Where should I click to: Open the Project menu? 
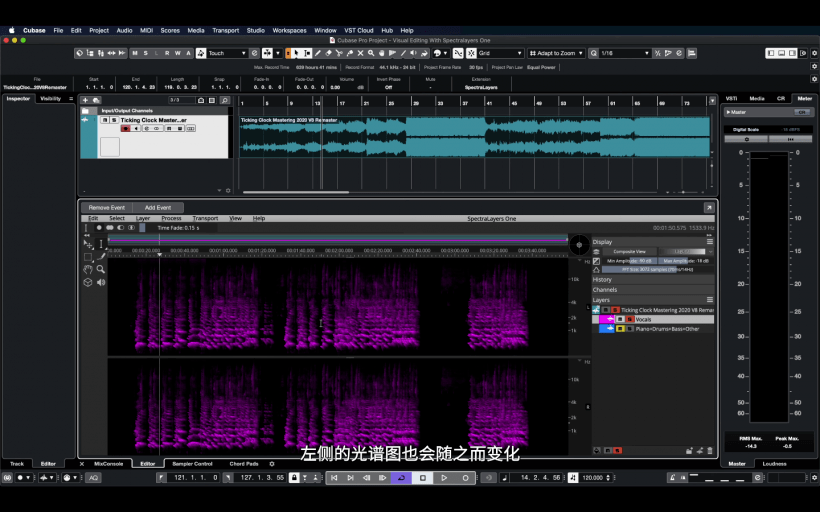point(99,30)
